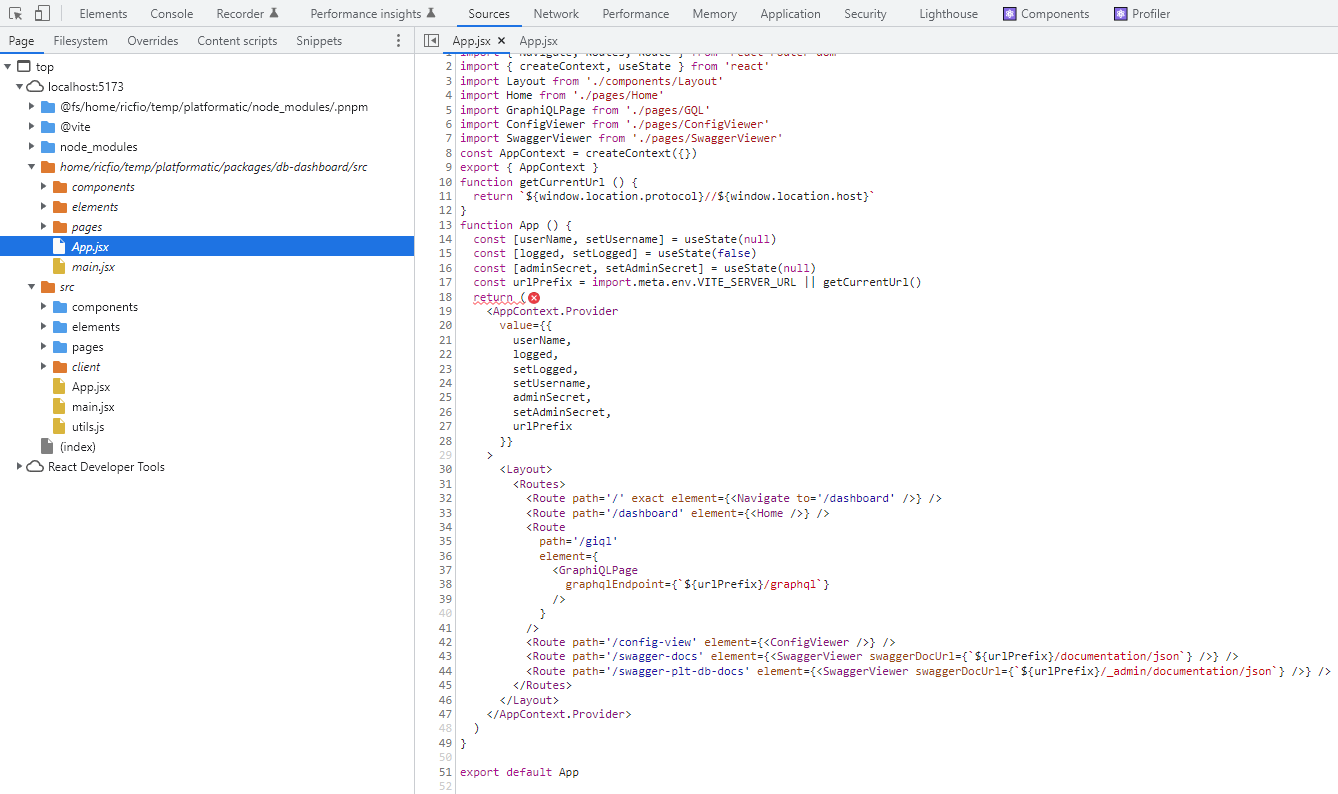
Task: Toggle the device emulation toolbar
Action: pyautogui.click(x=40, y=13)
